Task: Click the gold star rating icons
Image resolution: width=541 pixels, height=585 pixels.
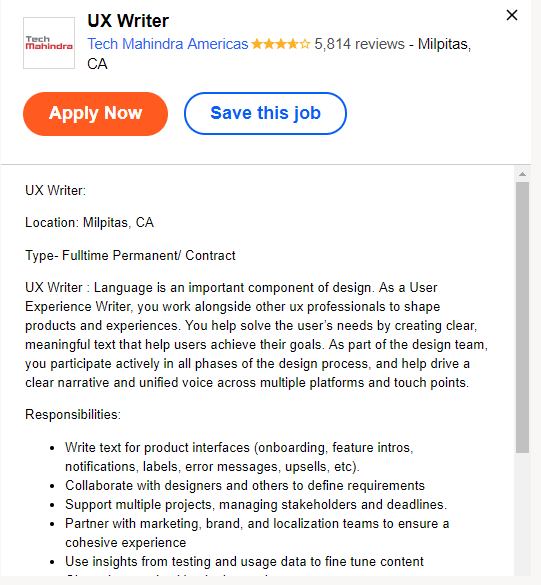Action: tap(281, 44)
